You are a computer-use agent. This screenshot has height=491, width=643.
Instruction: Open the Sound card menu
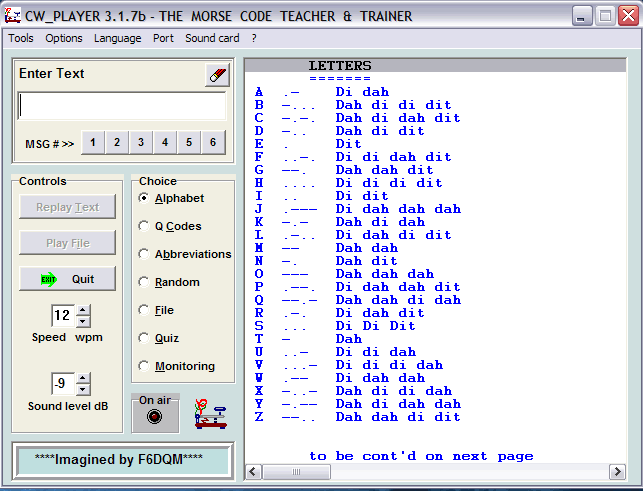click(x=212, y=38)
